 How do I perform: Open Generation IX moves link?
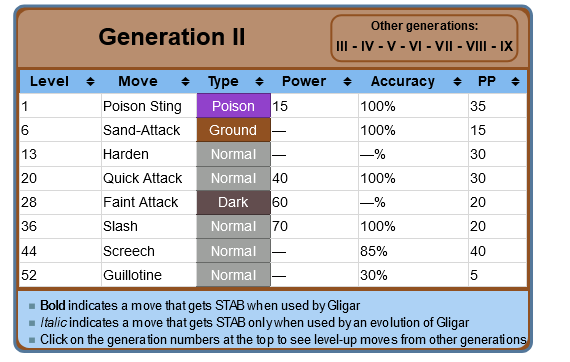[506, 47]
